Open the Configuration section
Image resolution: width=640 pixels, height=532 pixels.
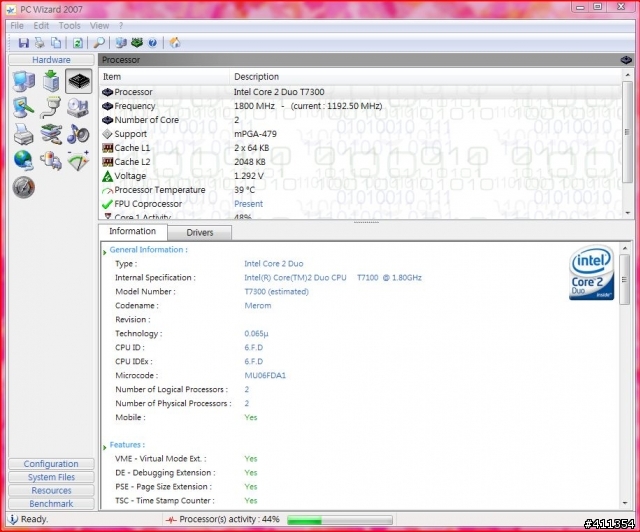coord(51,464)
